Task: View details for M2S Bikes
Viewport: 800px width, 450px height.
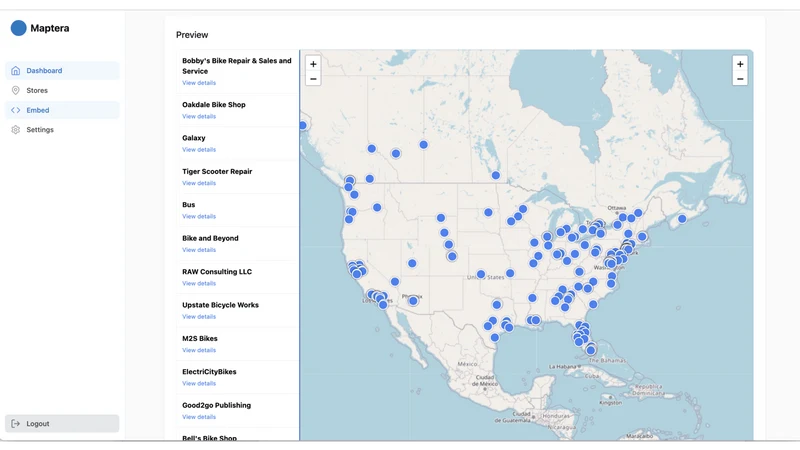Action: click(199, 350)
